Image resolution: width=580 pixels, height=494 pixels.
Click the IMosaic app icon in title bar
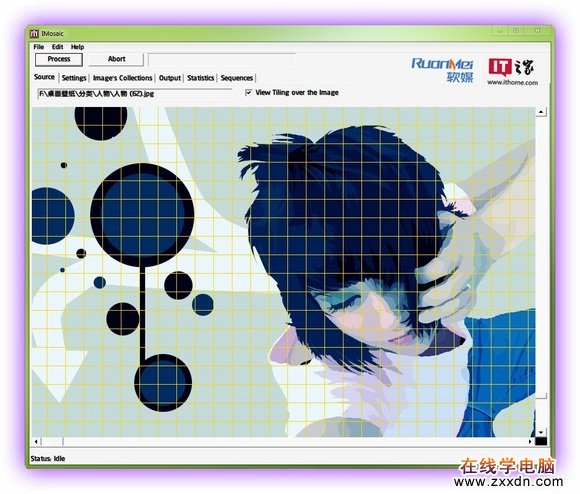[34, 34]
